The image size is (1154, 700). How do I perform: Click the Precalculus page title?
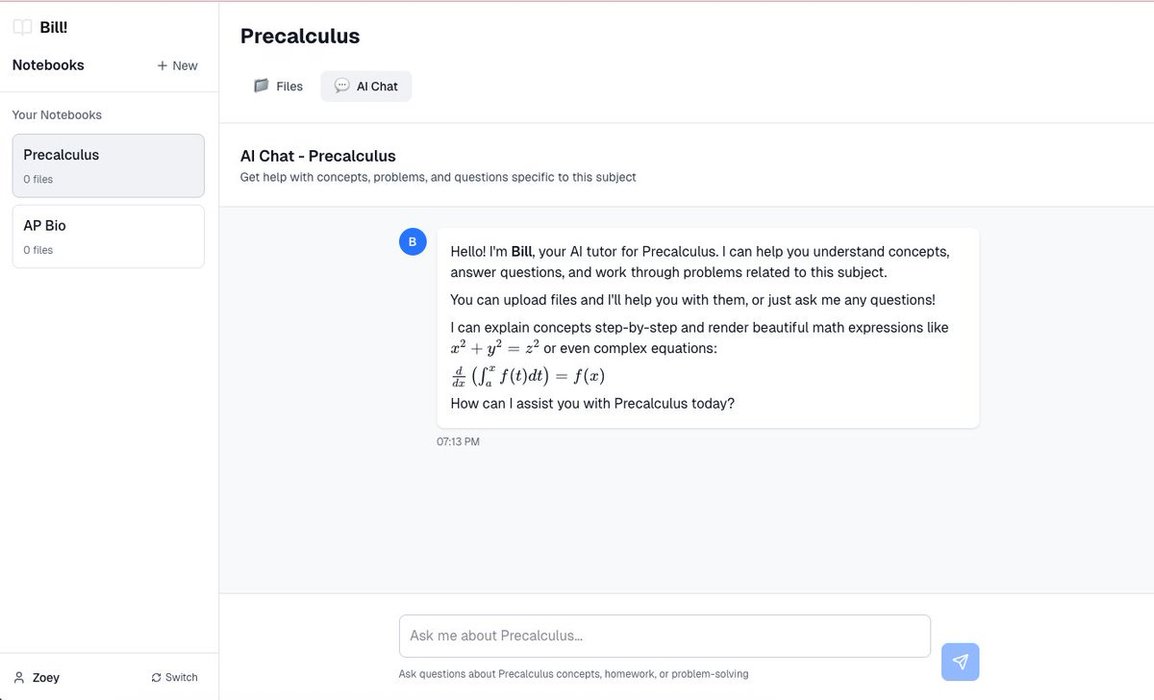tap(300, 36)
